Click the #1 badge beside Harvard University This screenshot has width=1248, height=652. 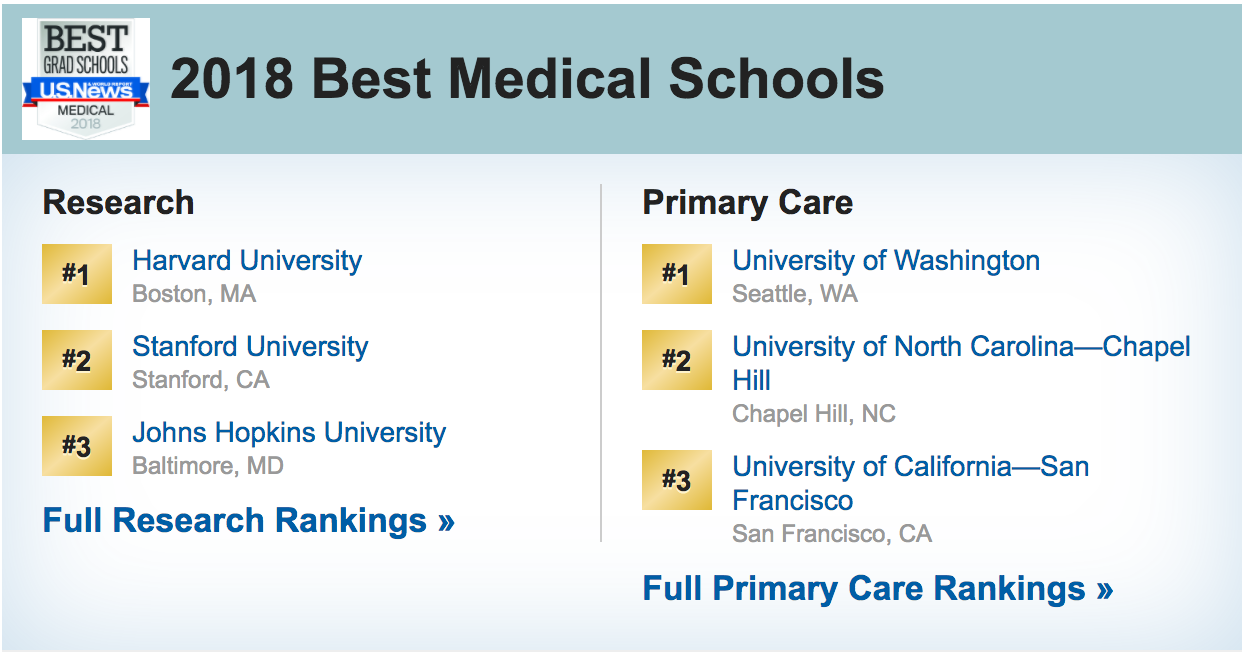pos(77,274)
